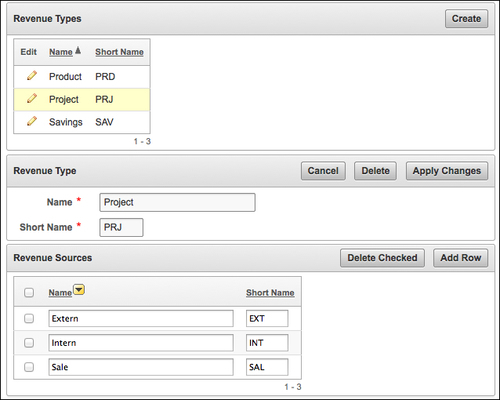The height and width of the screenshot is (400, 500).
Task: Click the pencil edit icon for Product
Action: [x=32, y=76]
